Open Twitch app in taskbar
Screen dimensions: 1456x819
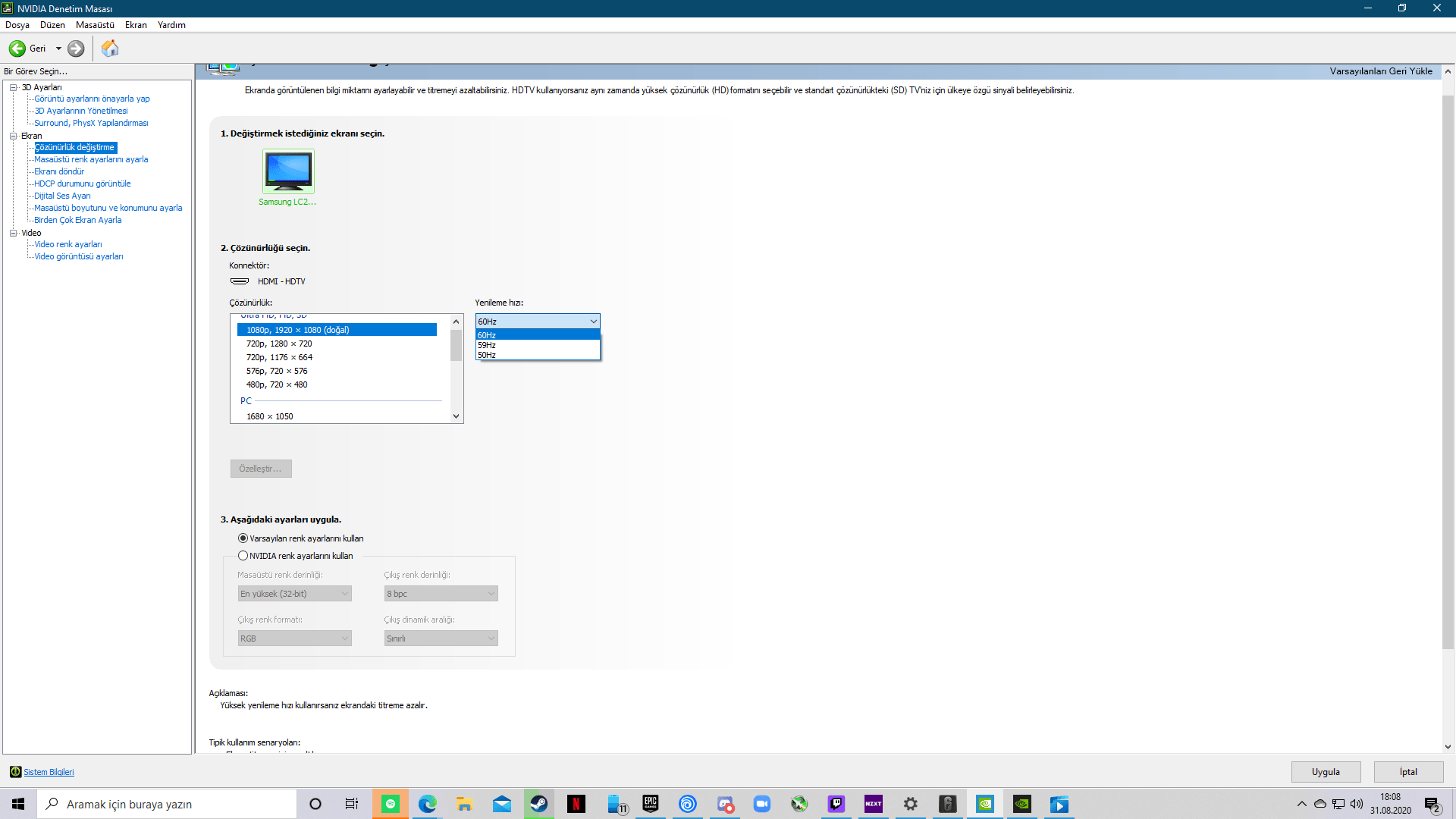(x=836, y=804)
